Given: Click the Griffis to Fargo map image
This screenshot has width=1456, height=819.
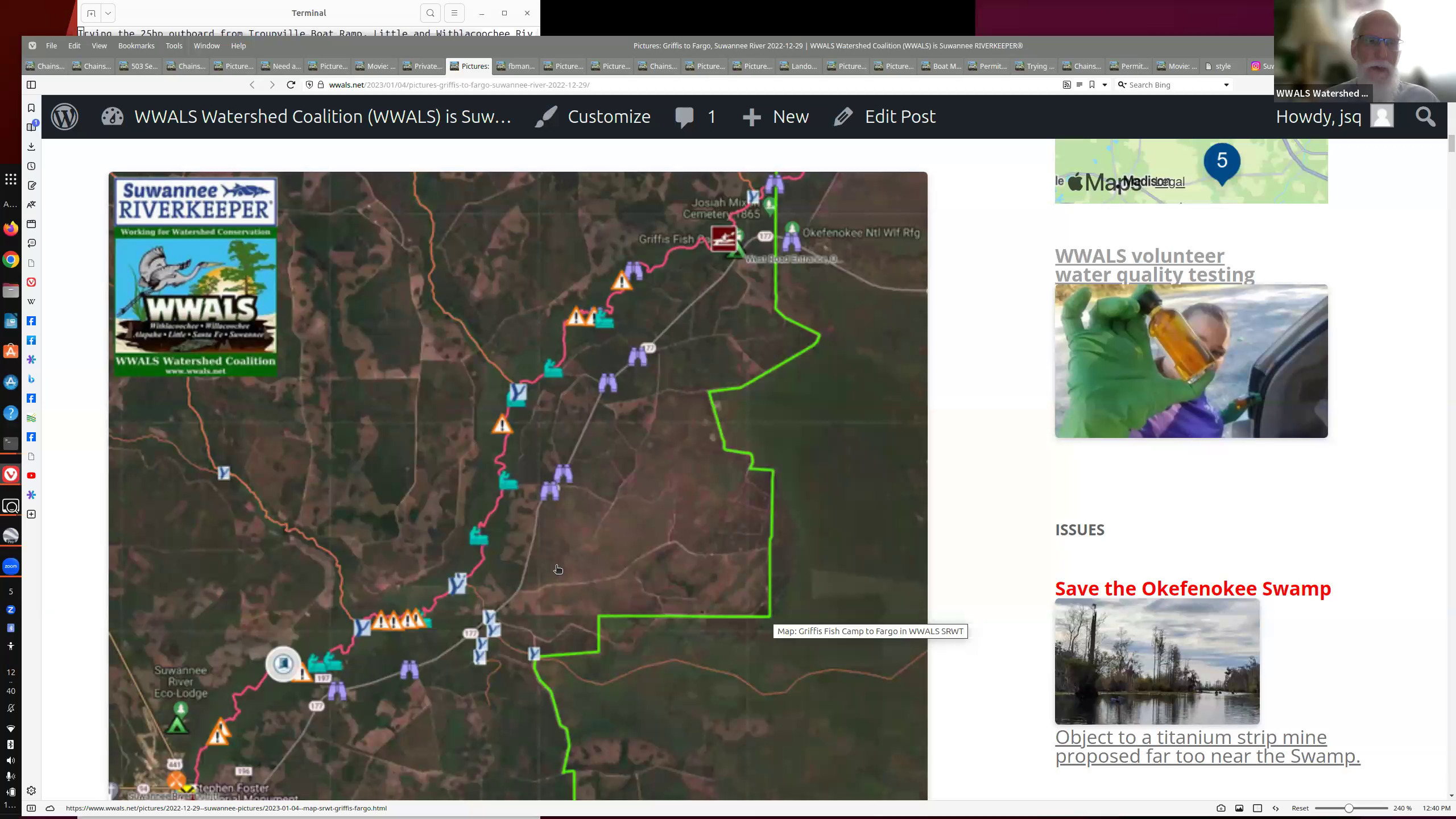Looking at the screenshot, I should click(518, 486).
